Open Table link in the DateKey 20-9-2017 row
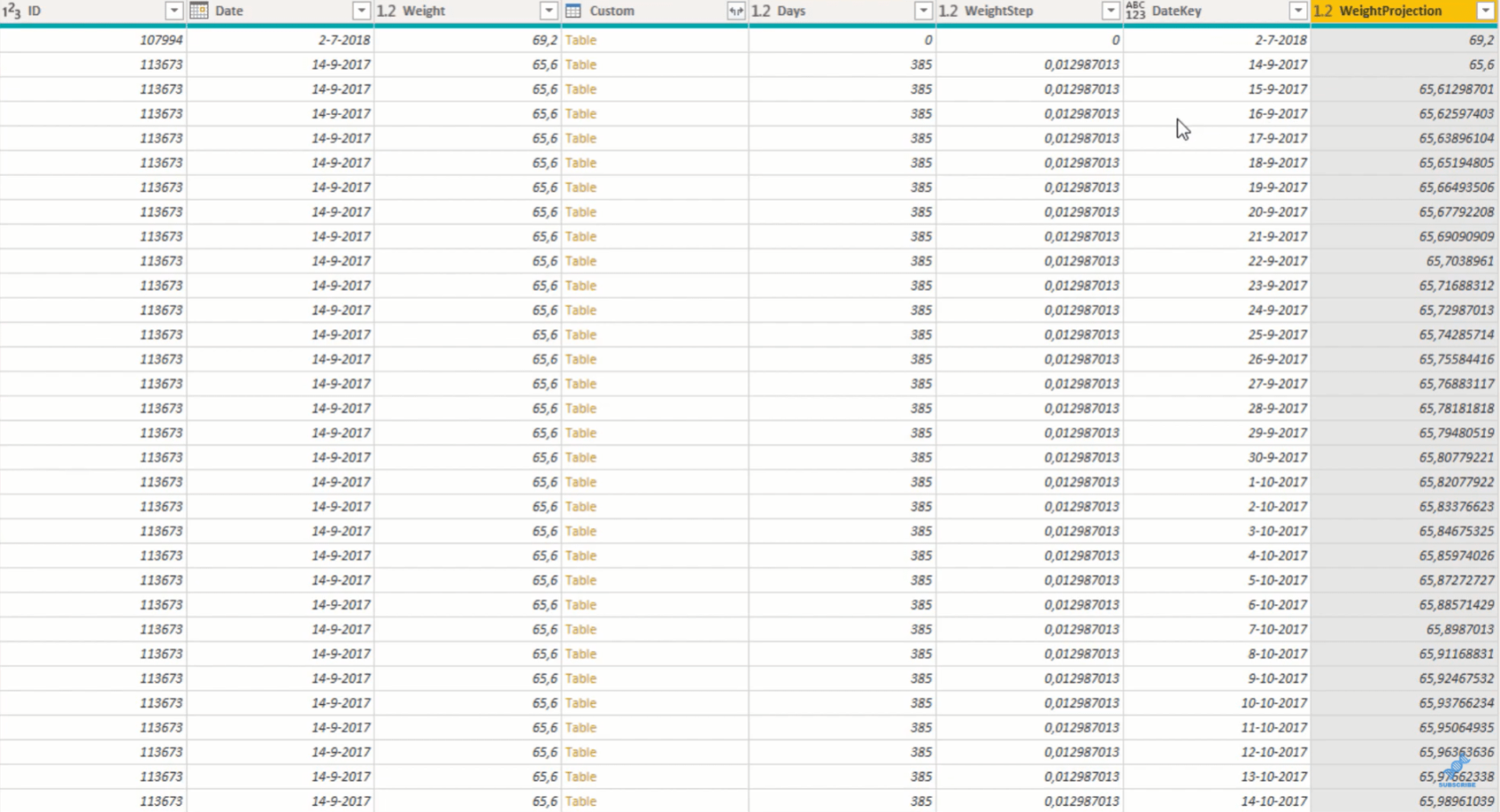The height and width of the screenshot is (812, 1500). (580, 212)
